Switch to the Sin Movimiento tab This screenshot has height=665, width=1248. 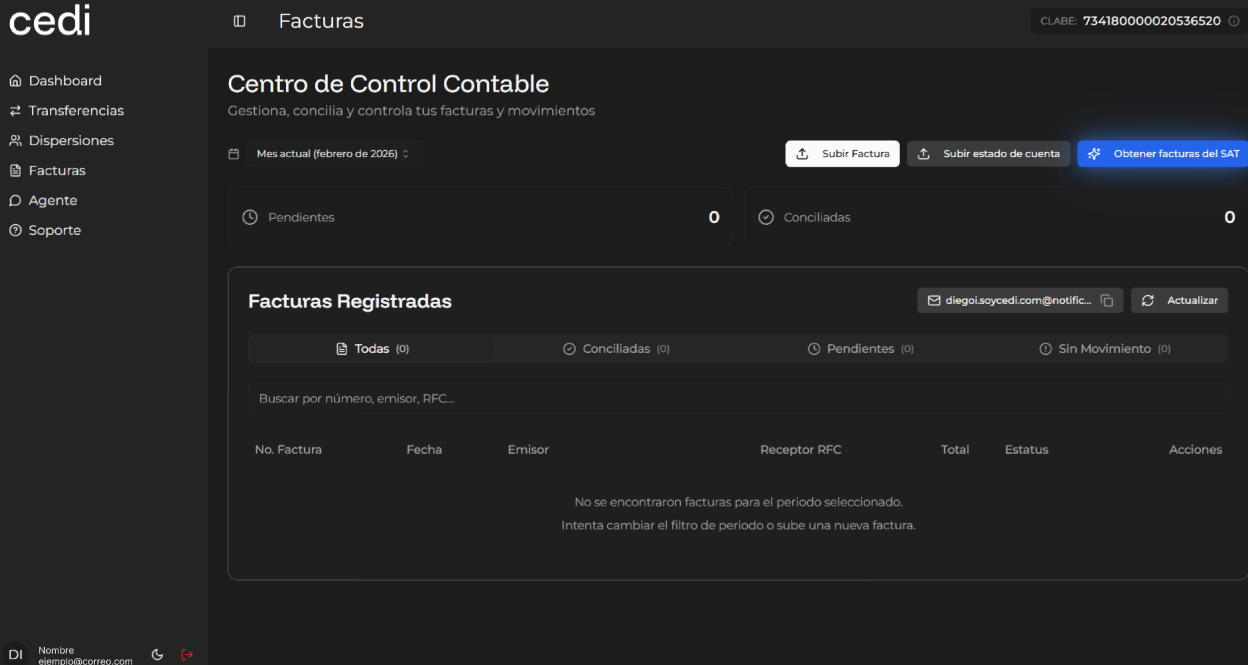point(1105,349)
